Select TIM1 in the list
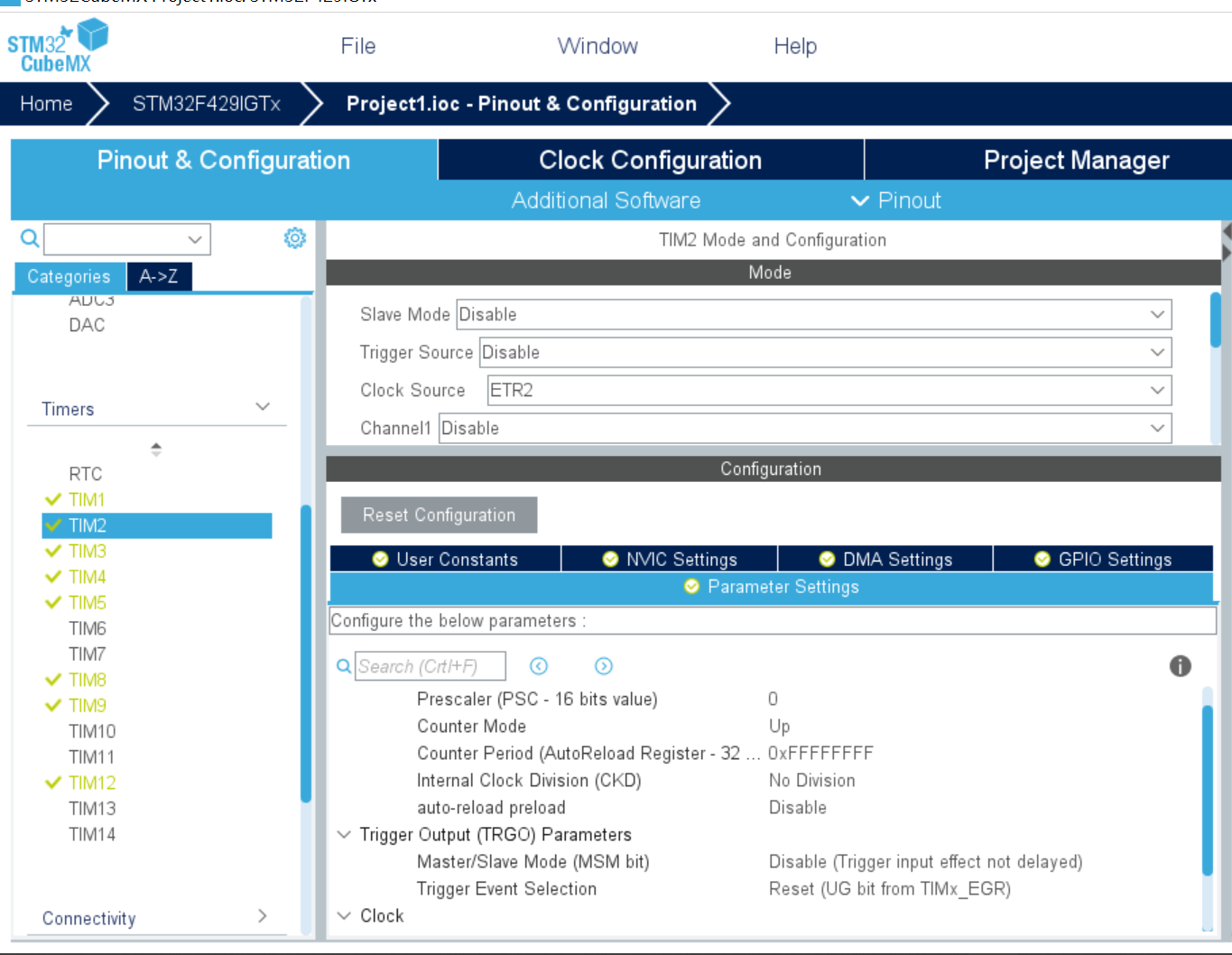 pos(87,499)
